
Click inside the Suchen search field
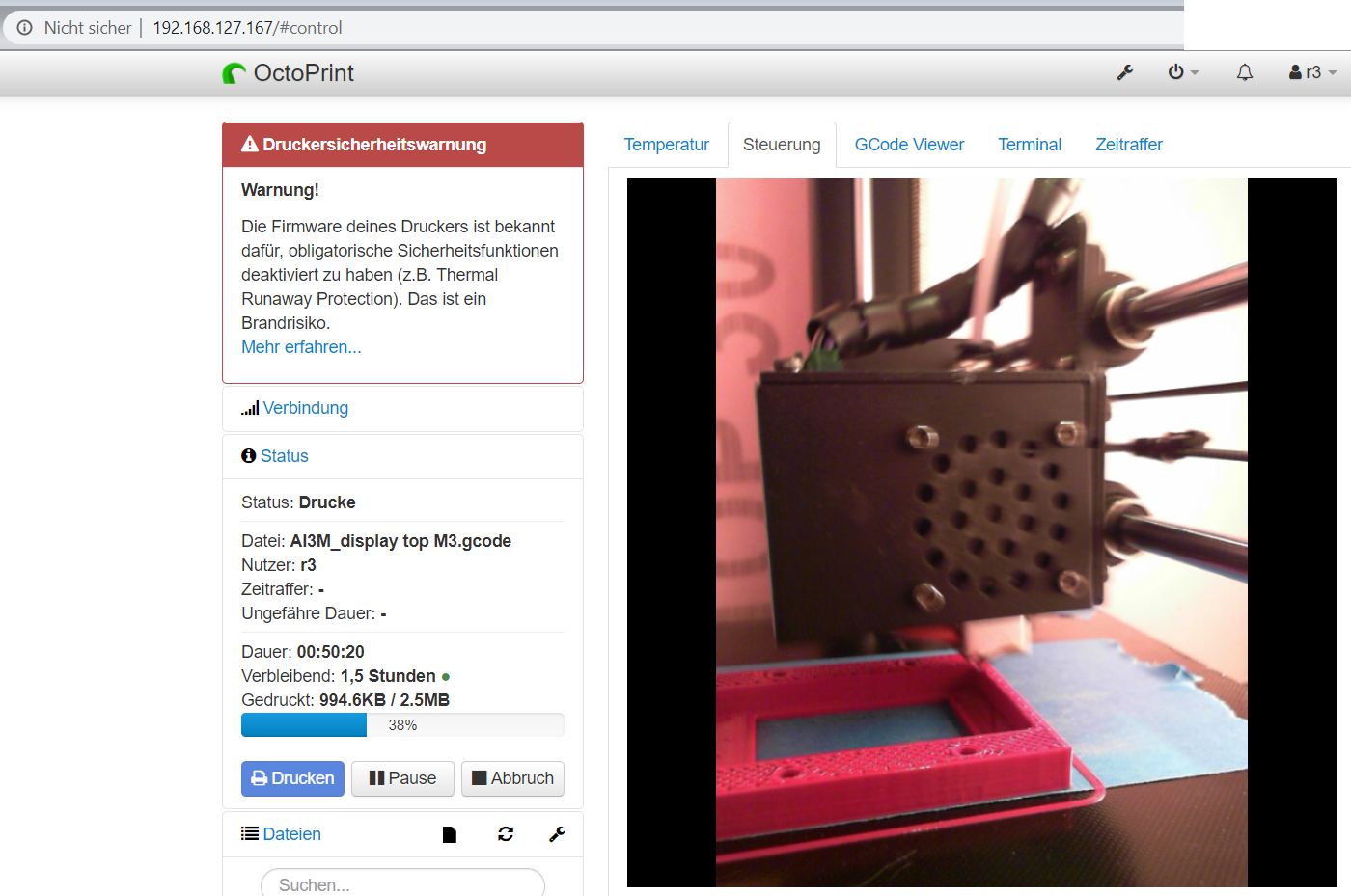point(401,884)
